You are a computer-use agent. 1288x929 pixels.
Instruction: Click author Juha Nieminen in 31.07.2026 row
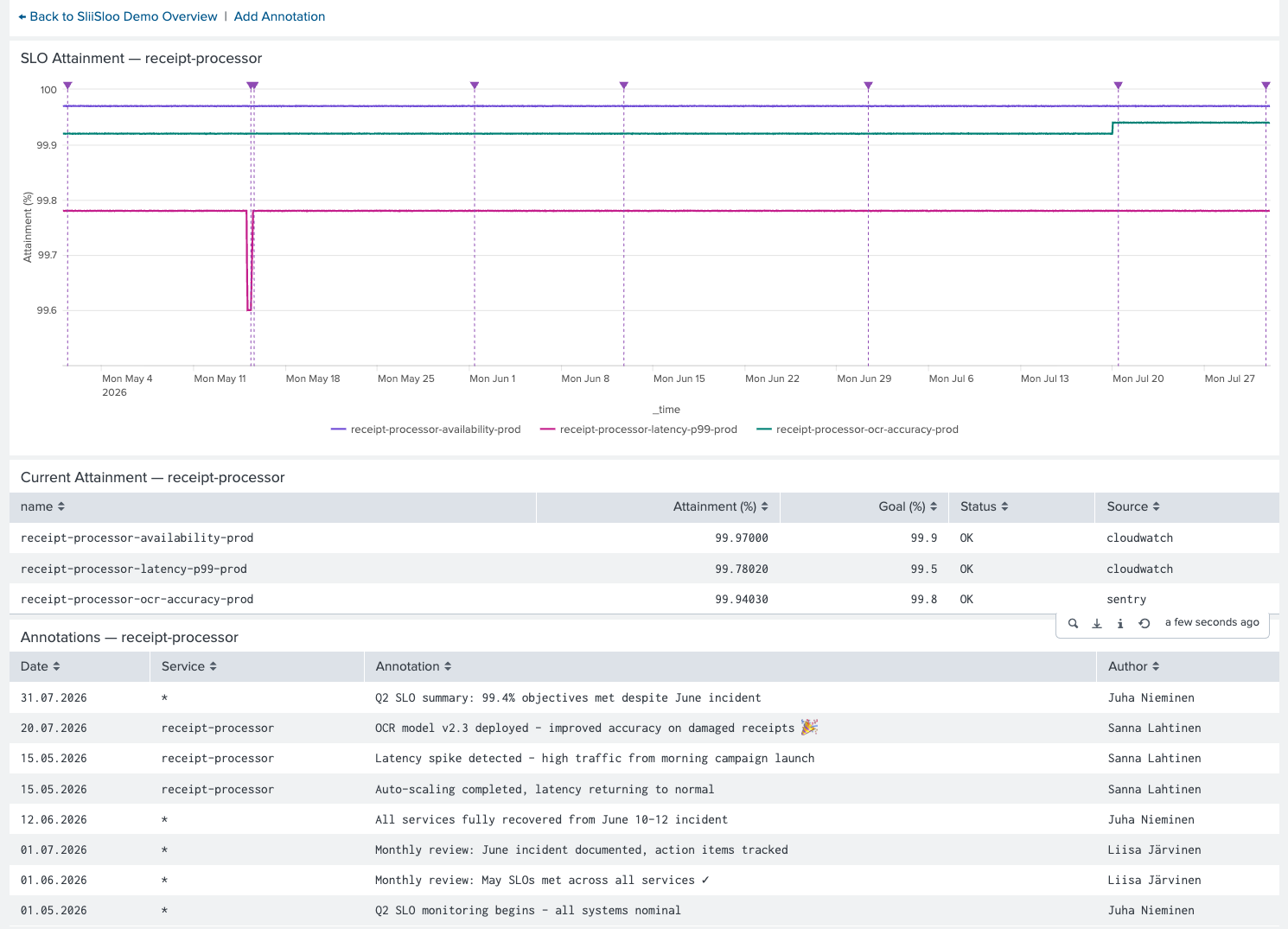click(1151, 697)
